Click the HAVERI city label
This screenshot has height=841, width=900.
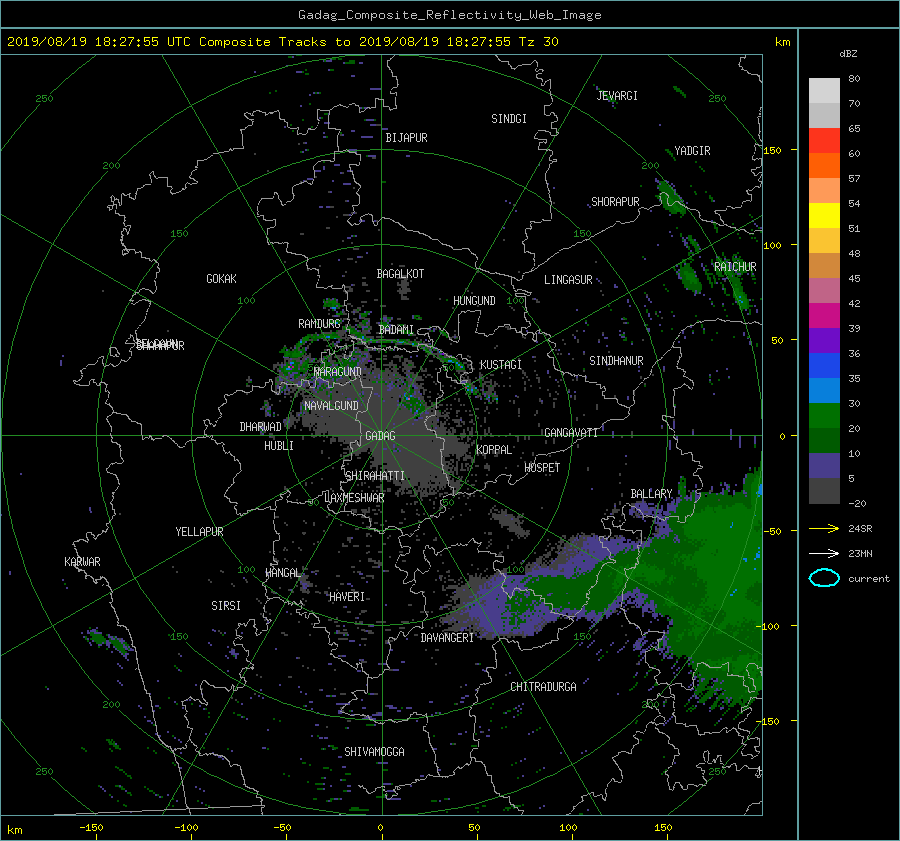click(347, 597)
